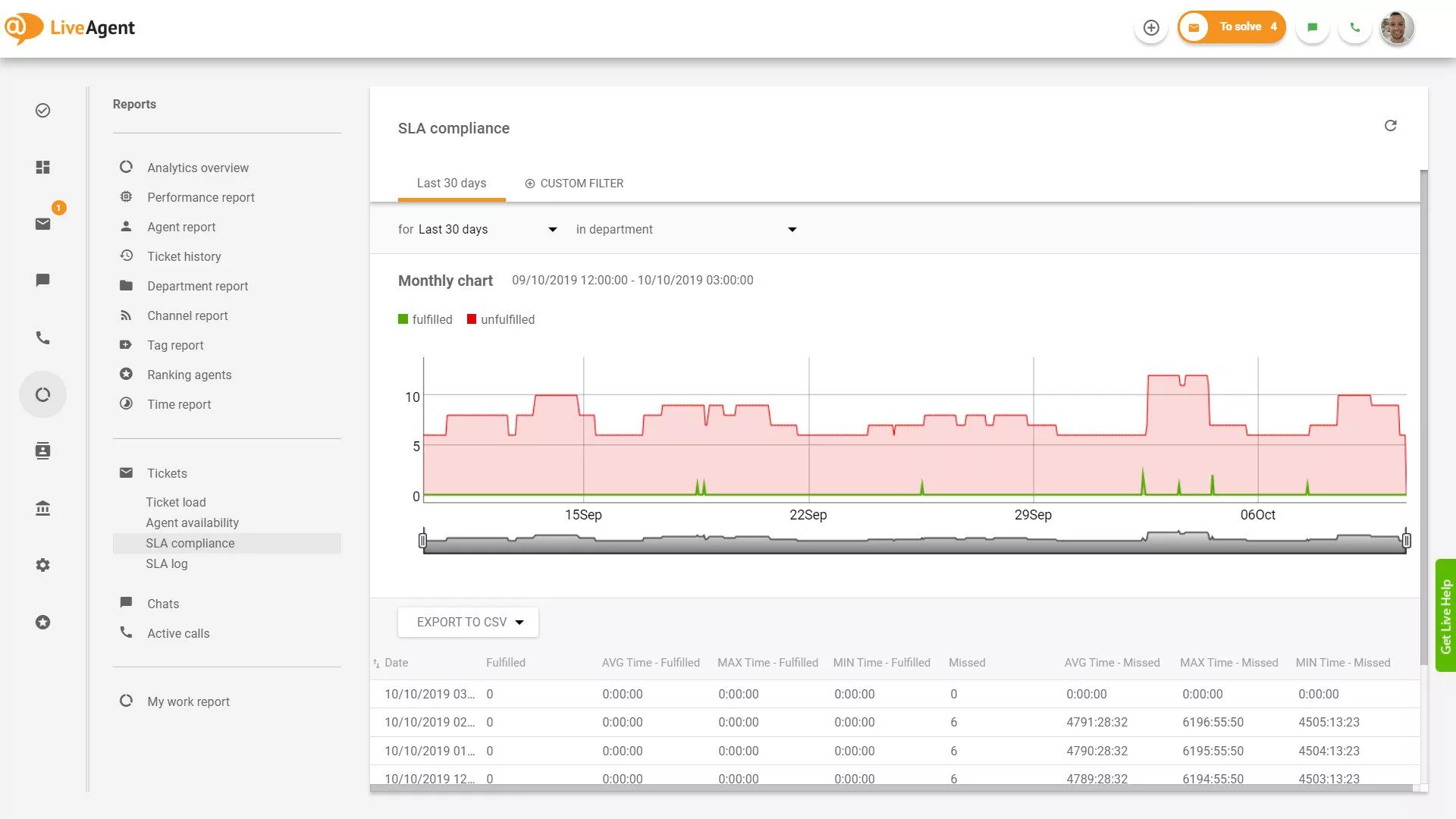Open the SLA log report
The image size is (1456, 819).
167,563
